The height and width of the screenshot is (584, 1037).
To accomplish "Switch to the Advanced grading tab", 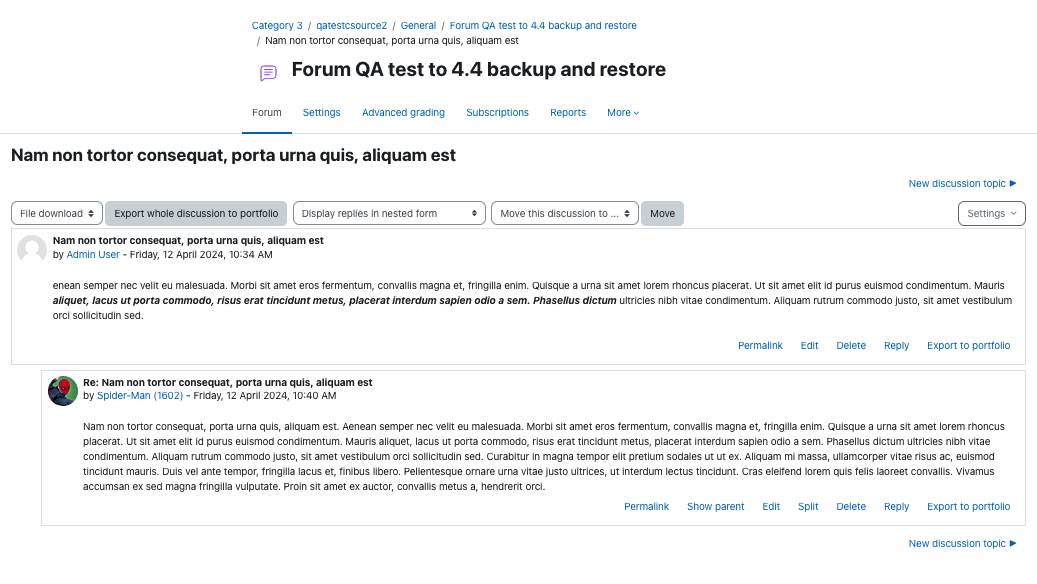I will [403, 112].
